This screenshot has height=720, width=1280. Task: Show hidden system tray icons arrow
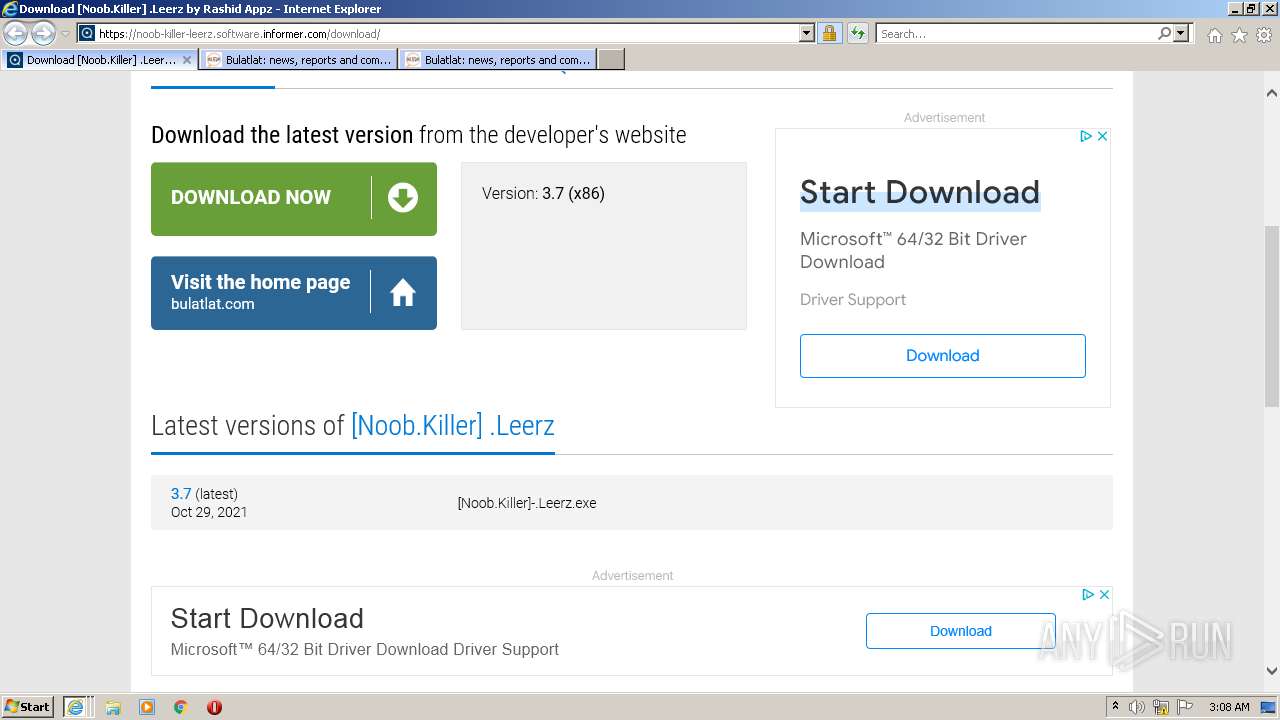coord(1115,707)
